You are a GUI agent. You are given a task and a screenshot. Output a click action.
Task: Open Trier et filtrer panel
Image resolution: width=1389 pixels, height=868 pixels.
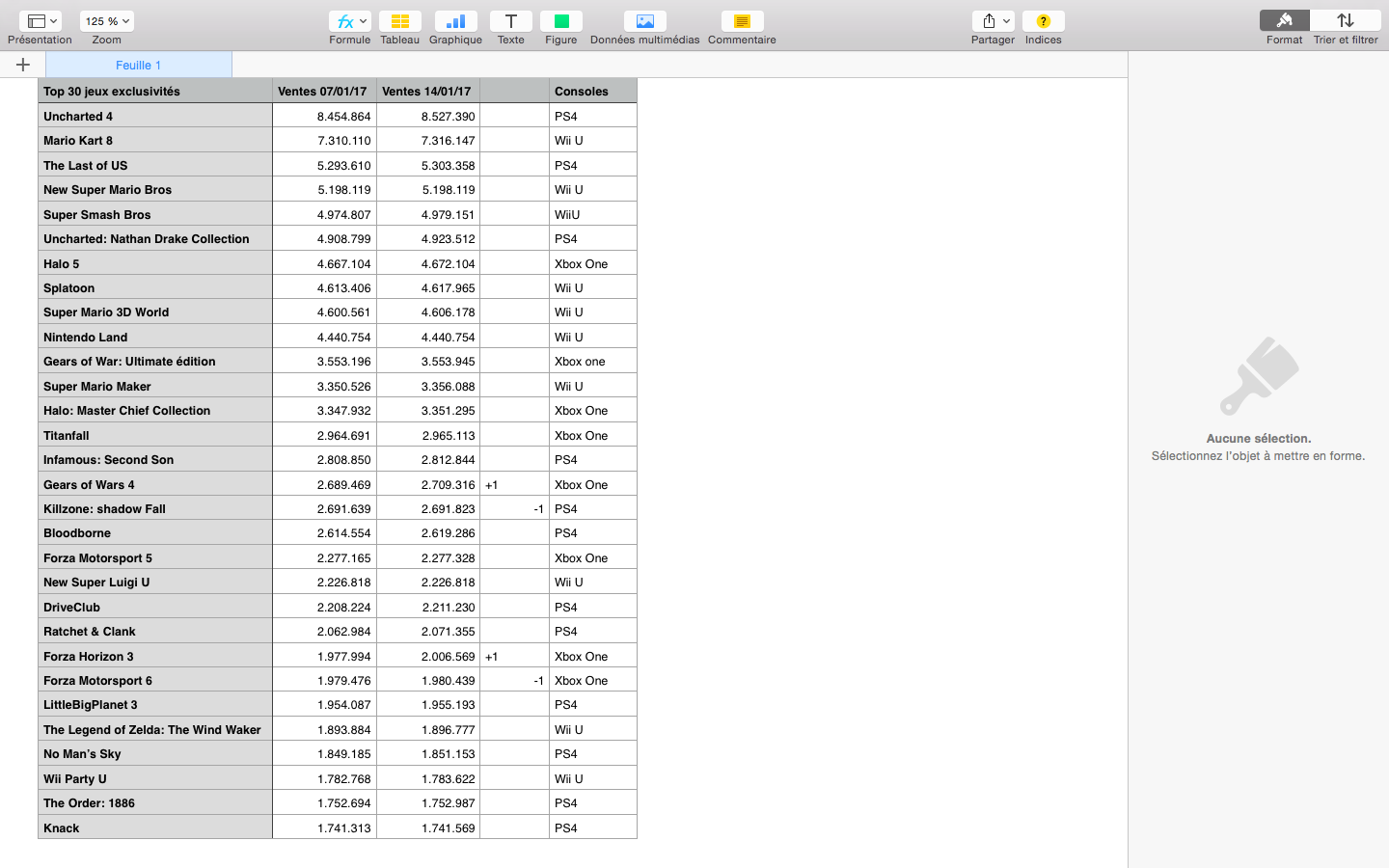1346,21
